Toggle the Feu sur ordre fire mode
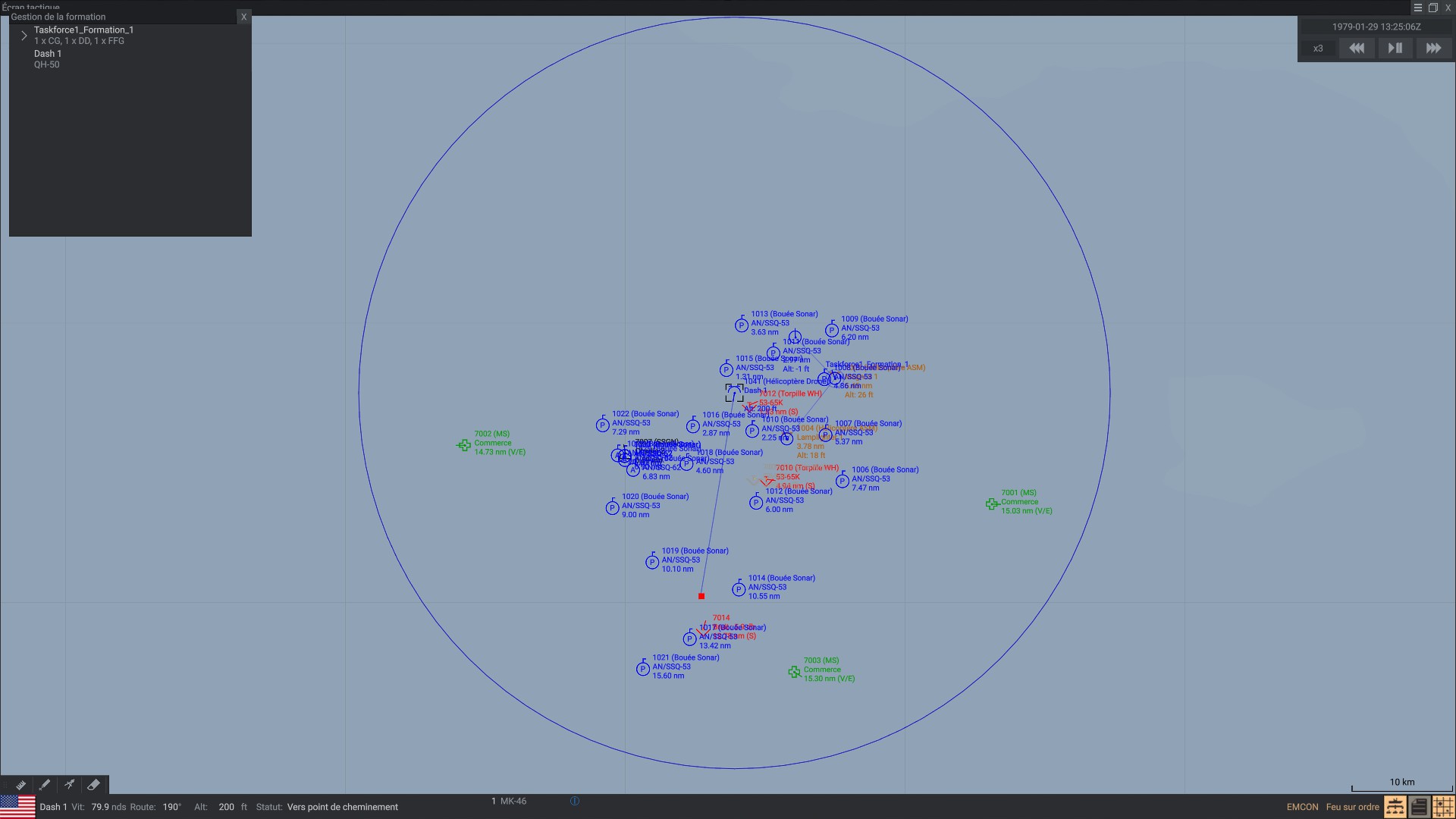 (1352, 807)
